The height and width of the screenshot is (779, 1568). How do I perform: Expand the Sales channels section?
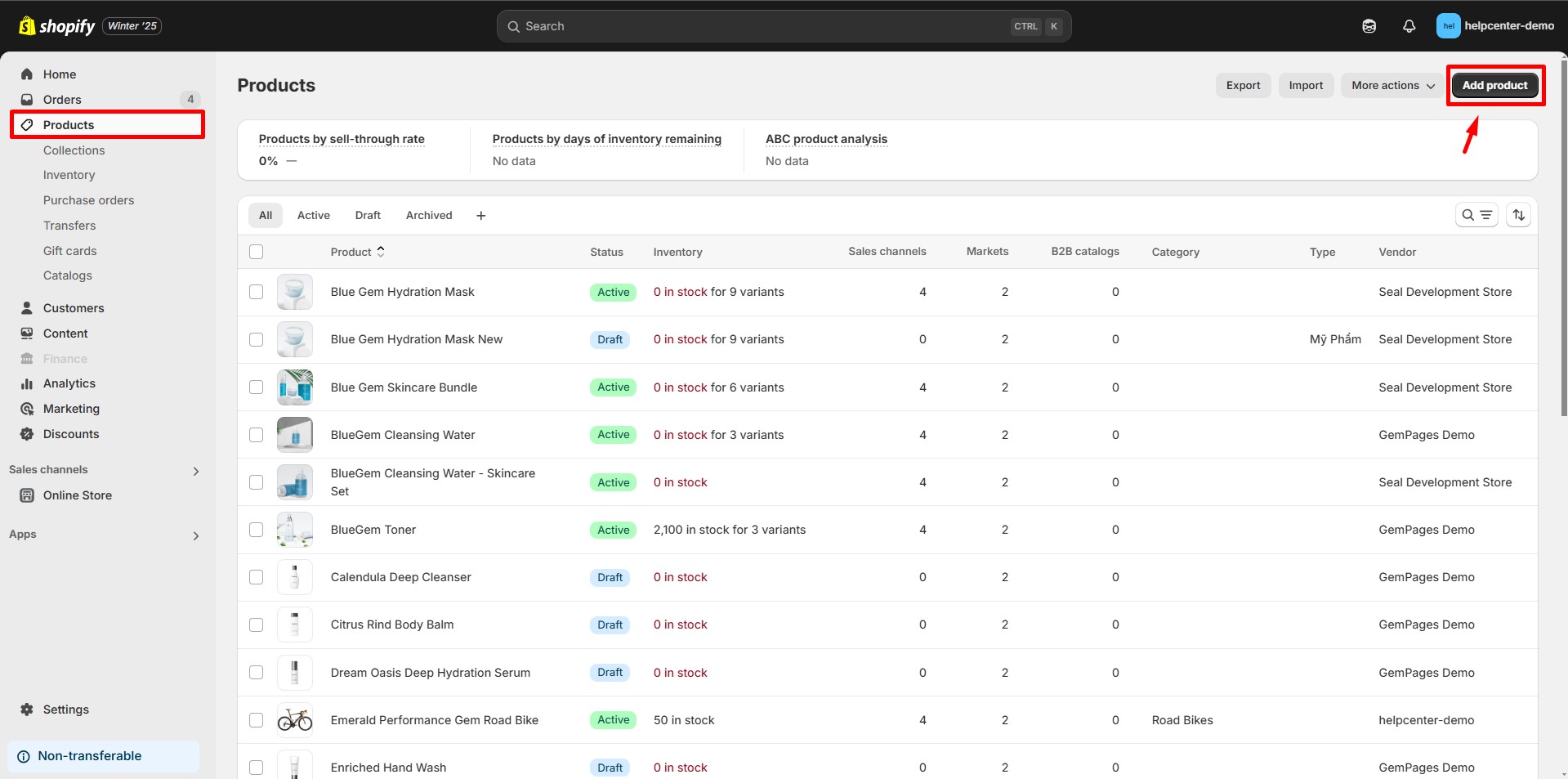(x=195, y=471)
